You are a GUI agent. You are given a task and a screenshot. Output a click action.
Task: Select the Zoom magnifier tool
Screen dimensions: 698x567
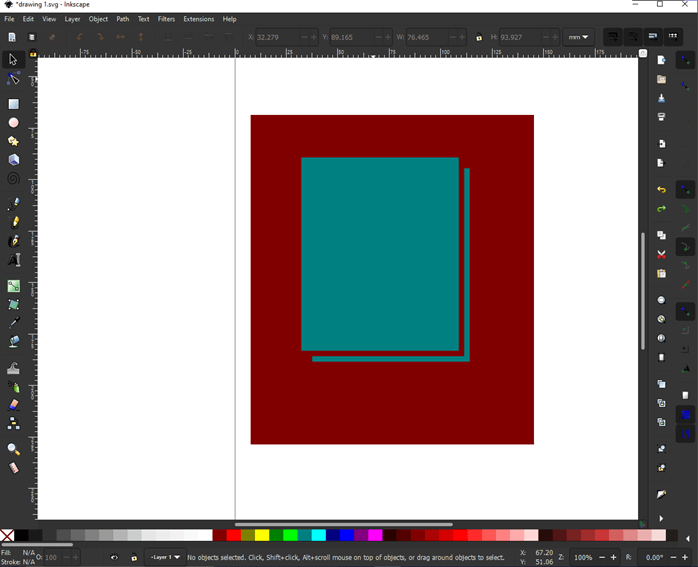coord(13,450)
